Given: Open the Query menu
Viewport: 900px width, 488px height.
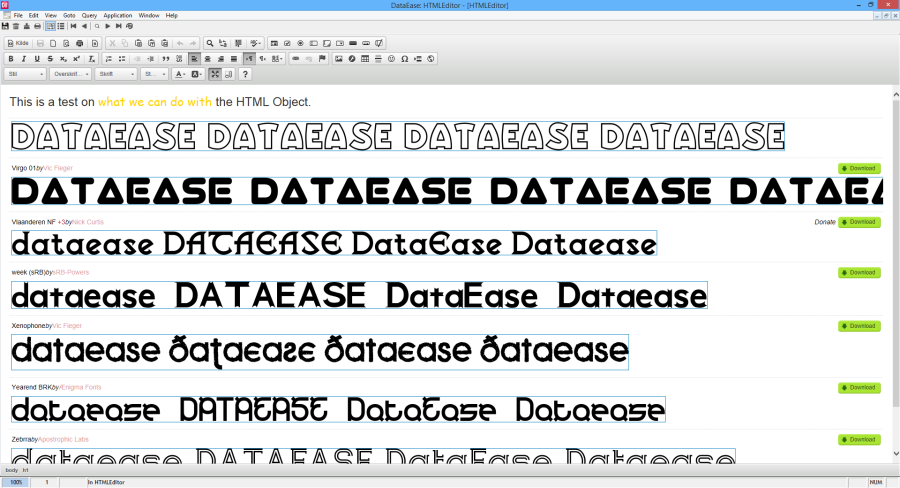Looking at the screenshot, I should [x=89, y=16].
